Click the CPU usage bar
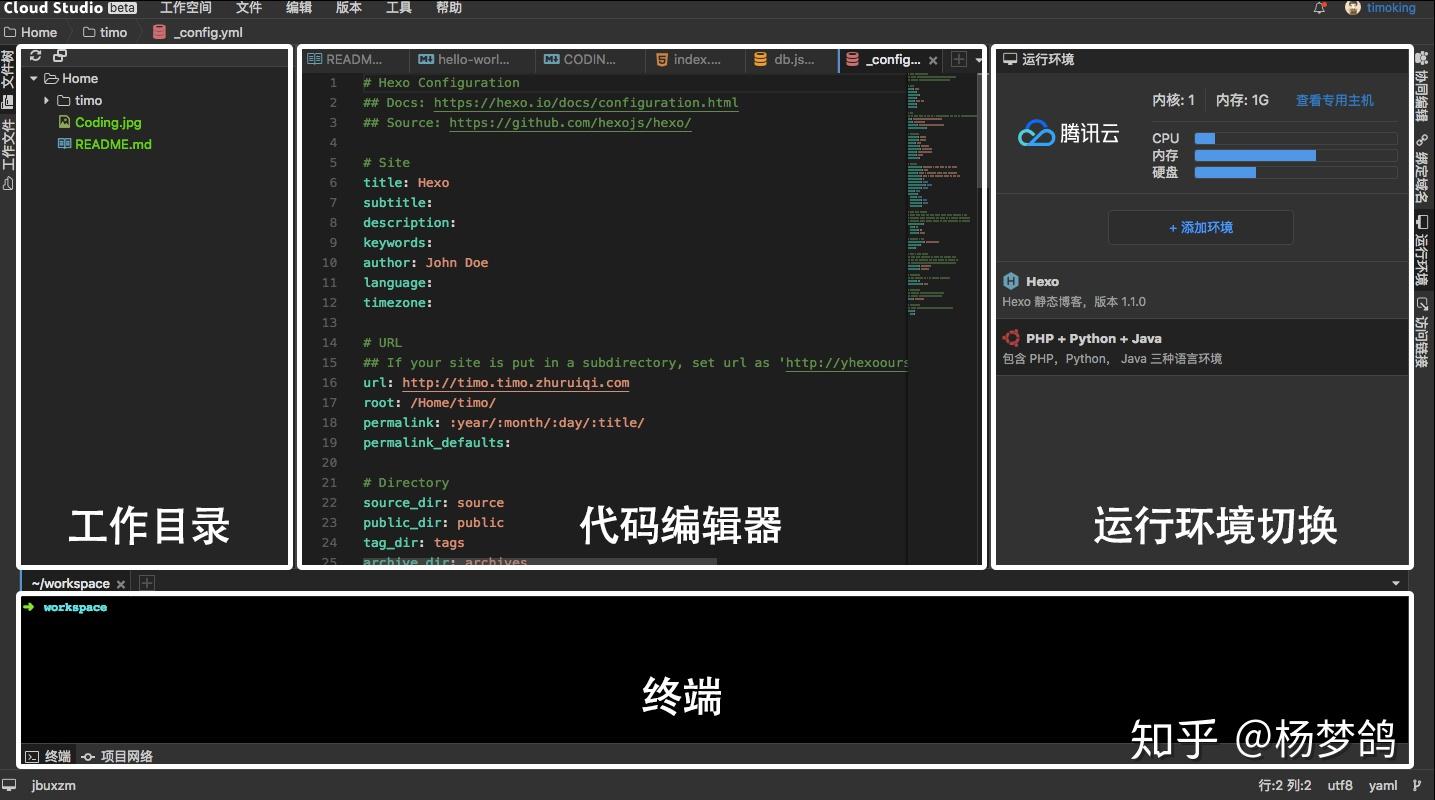1435x800 pixels. coord(1294,138)
